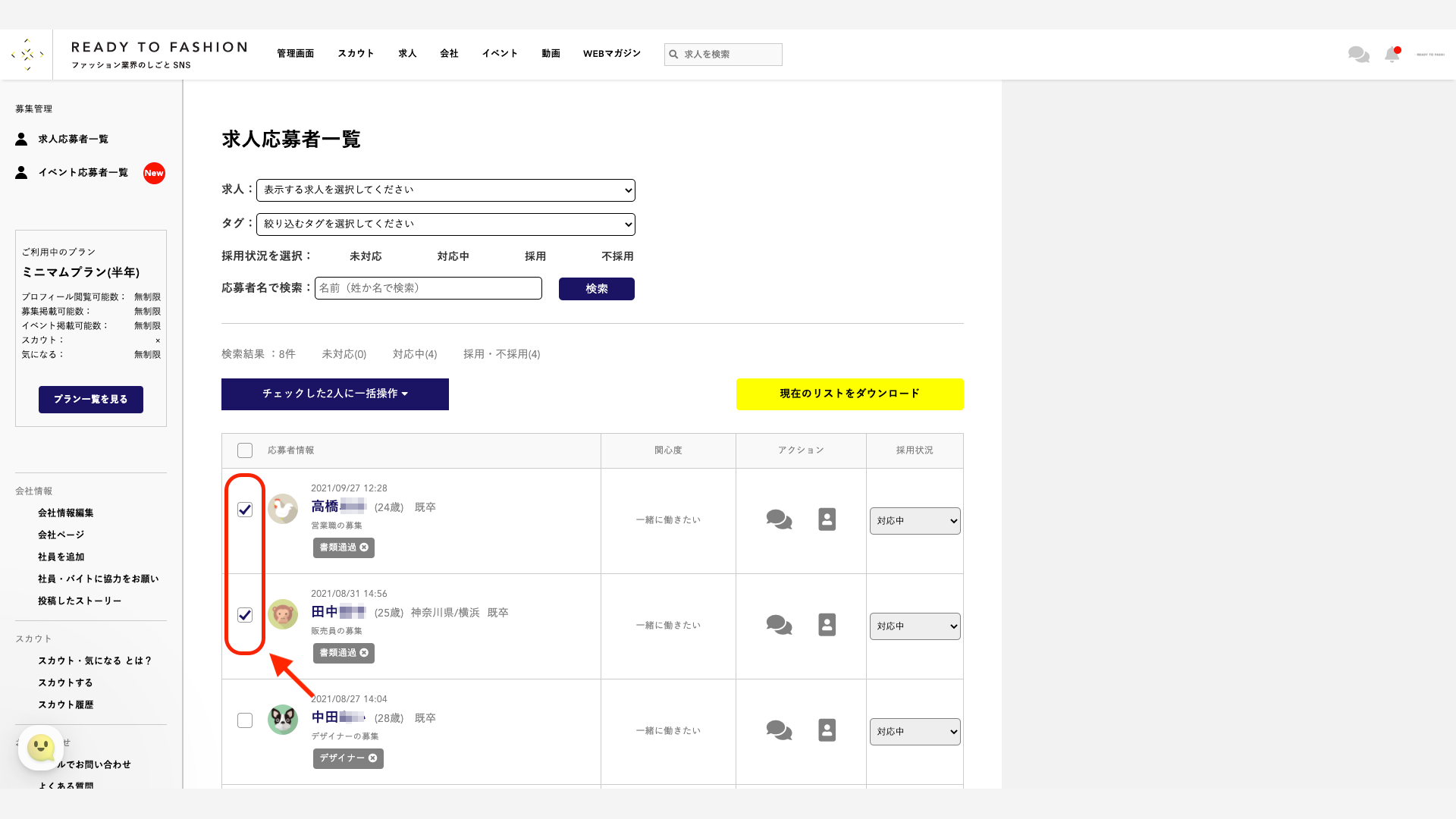The width and height of the screenshot is (1456, 819).
Task: Open the notification bell
Action: [1392, 55]
